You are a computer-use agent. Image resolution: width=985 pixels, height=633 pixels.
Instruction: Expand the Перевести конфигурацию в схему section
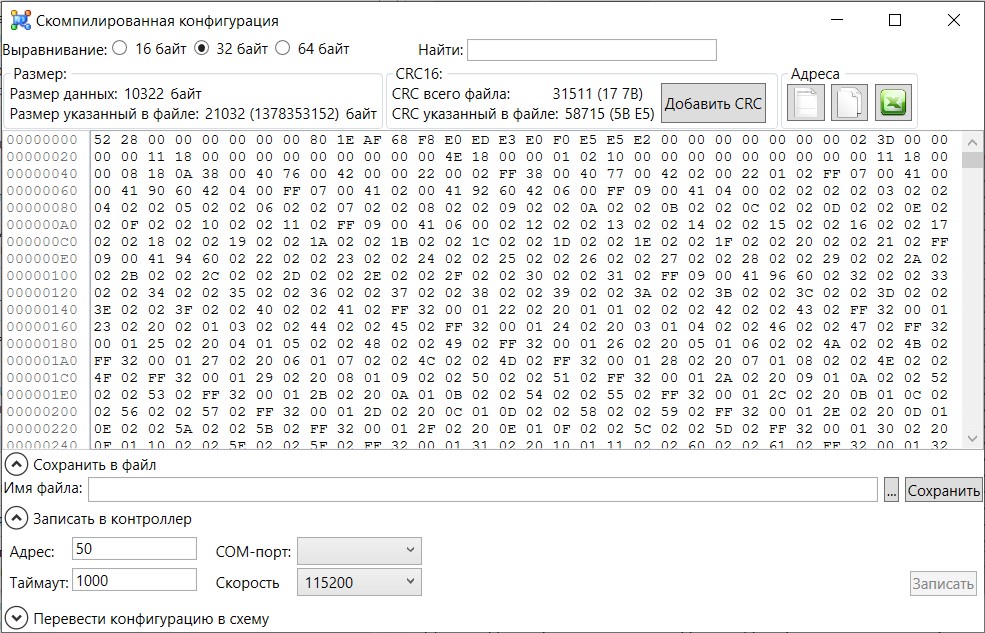tap(16, 618)
